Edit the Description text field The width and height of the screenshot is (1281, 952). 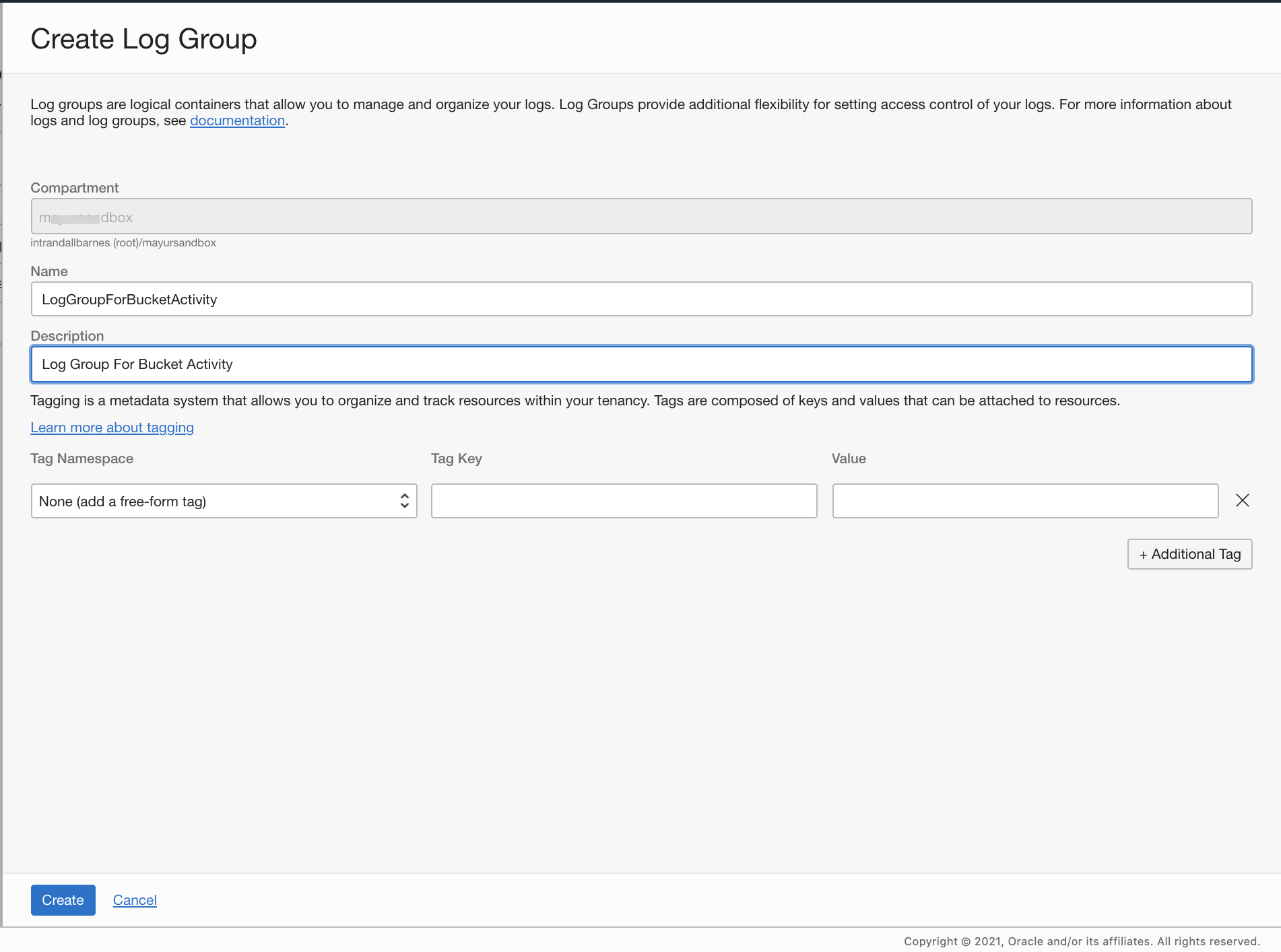coord(640,364)
